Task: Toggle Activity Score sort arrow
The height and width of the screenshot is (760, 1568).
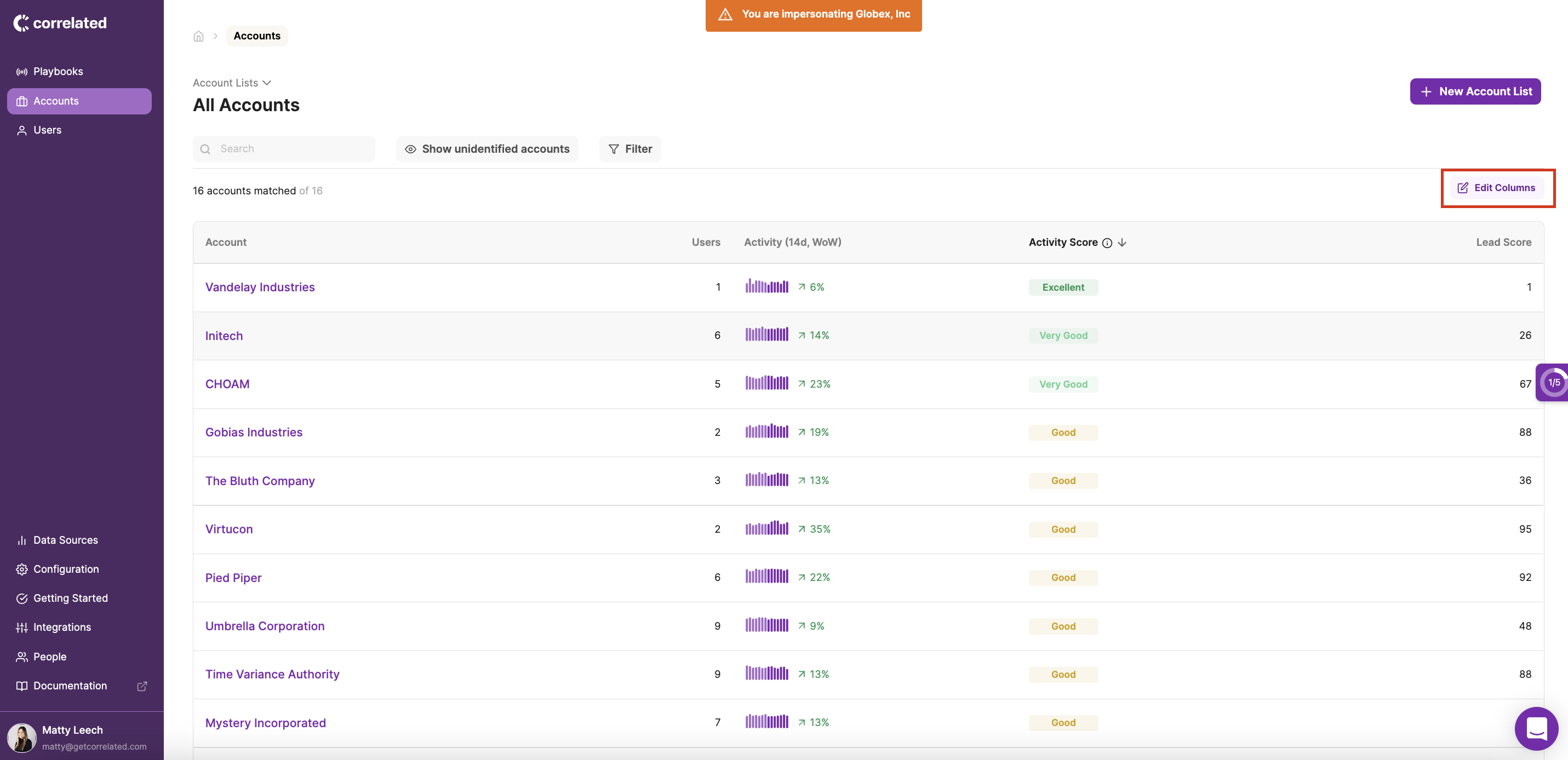Action: click(1122, 243)
